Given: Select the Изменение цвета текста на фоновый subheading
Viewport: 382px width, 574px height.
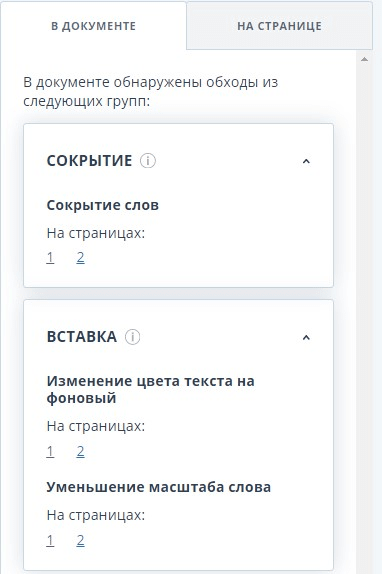Looking at the screenshot, I should pos(150,390).
